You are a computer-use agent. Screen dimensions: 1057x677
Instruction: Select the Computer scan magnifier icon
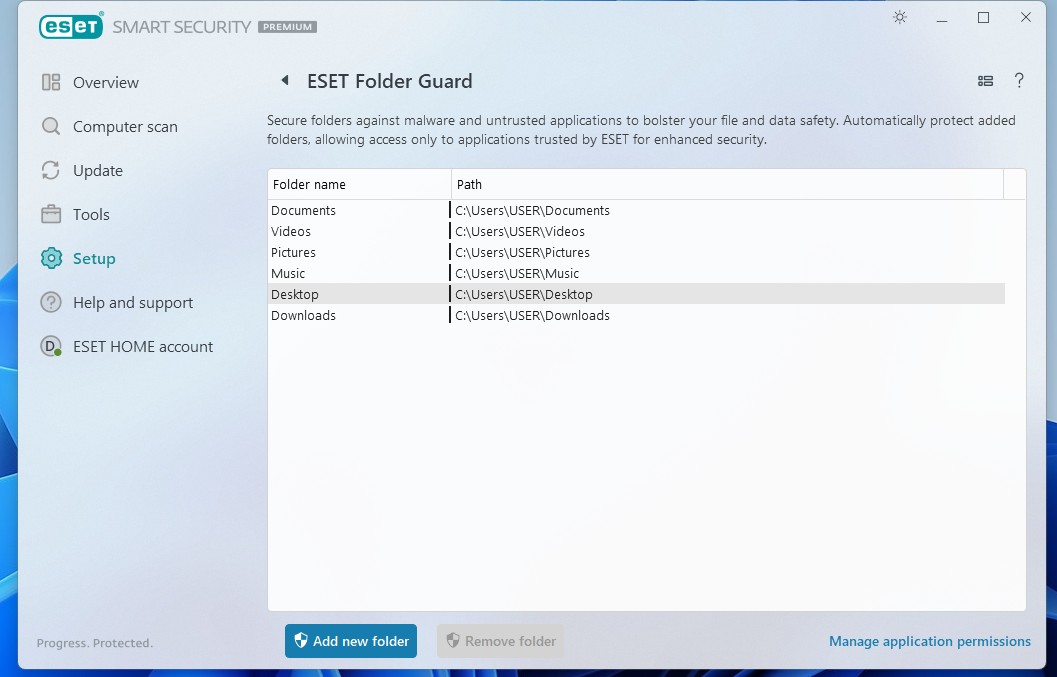coord(51,126)
